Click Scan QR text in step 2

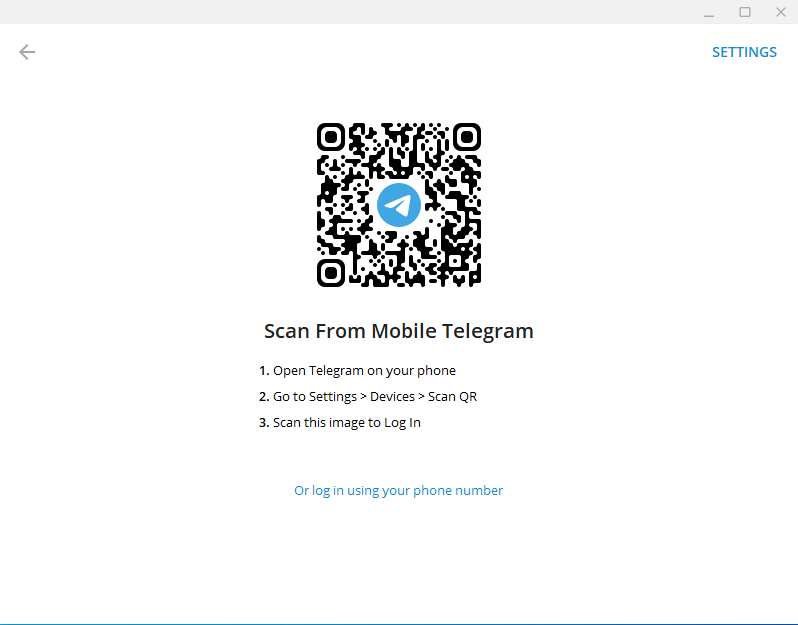click(x=452, y=396)
